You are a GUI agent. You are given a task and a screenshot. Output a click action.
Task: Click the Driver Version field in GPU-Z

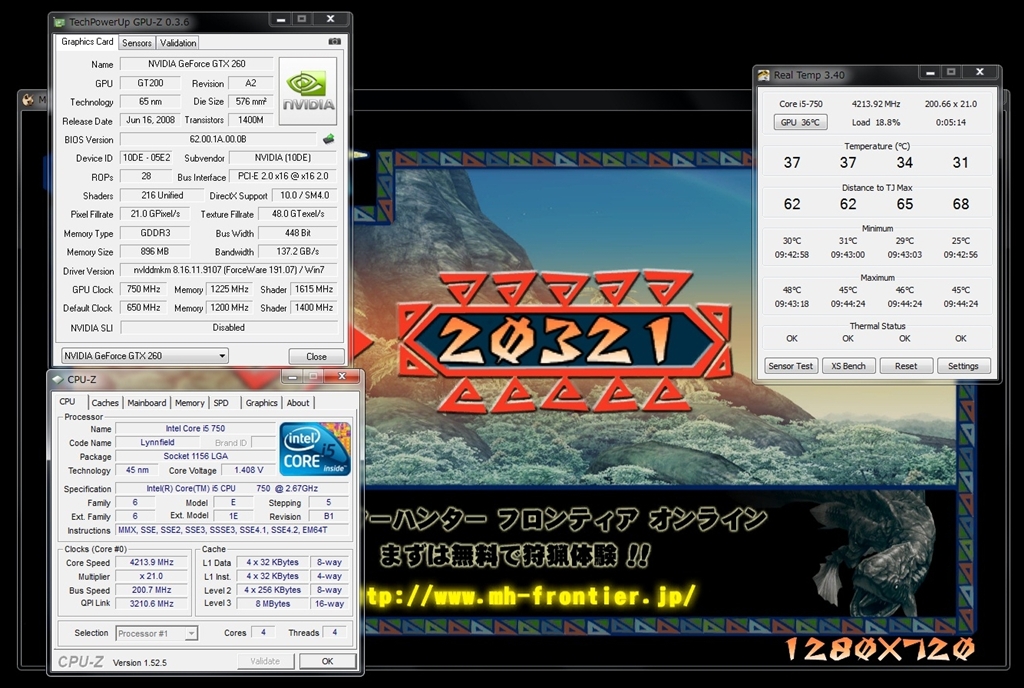point(229,270)
